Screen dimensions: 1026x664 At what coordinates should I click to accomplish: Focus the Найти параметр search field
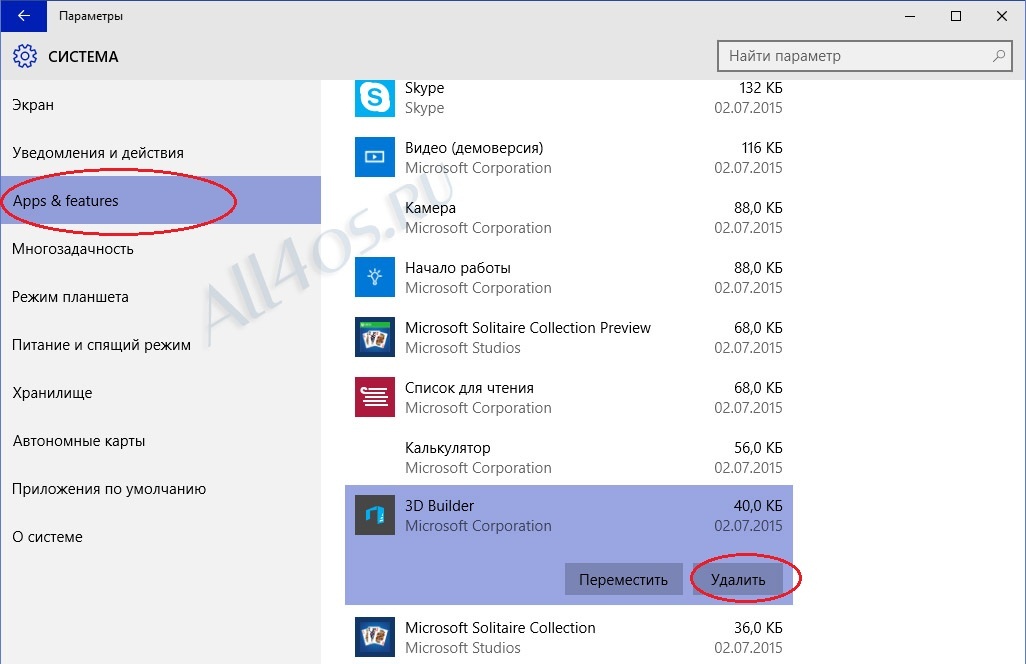864,56
